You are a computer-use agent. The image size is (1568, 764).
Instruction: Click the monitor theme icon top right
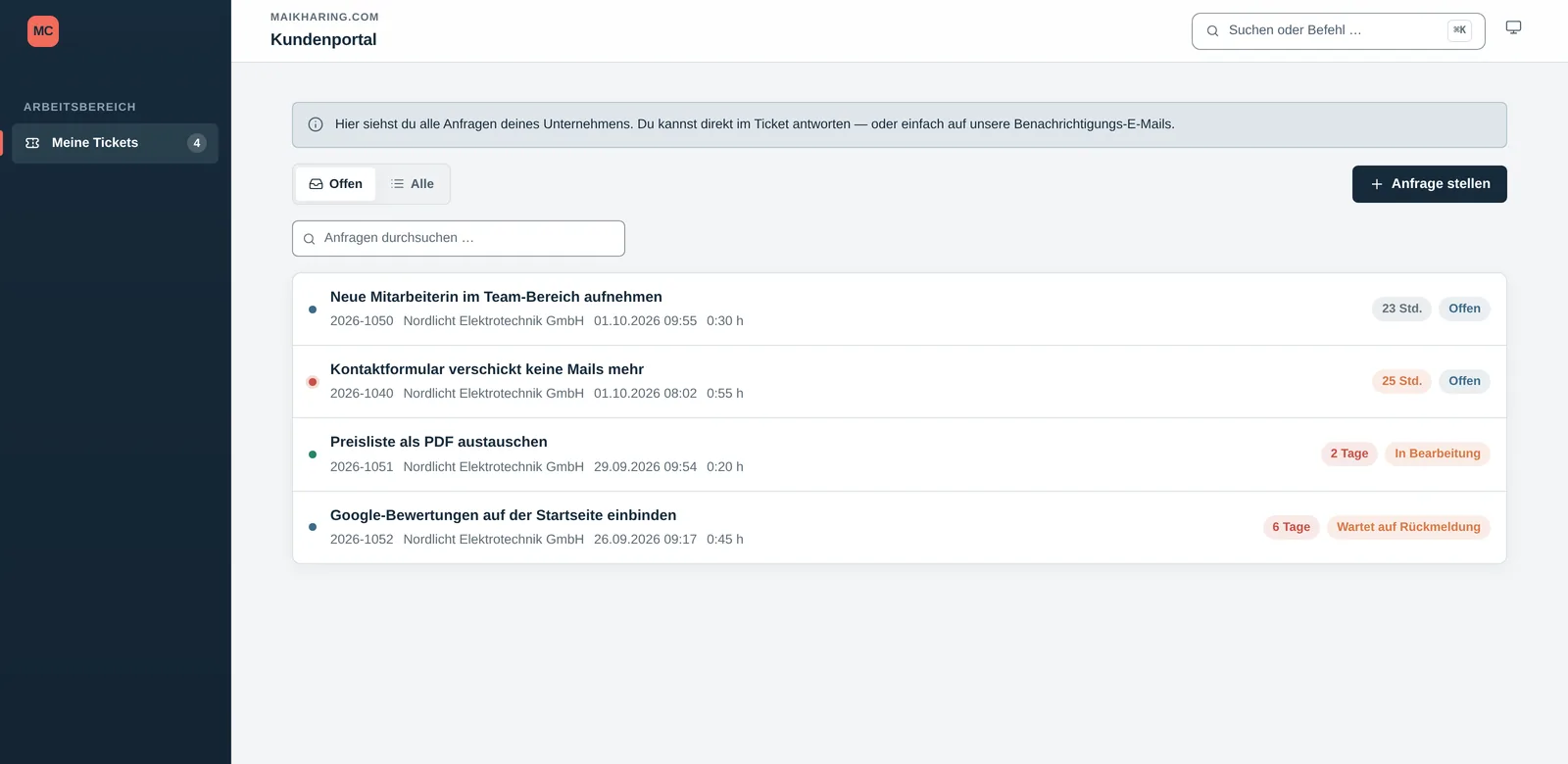click(x=1513, y=27)
